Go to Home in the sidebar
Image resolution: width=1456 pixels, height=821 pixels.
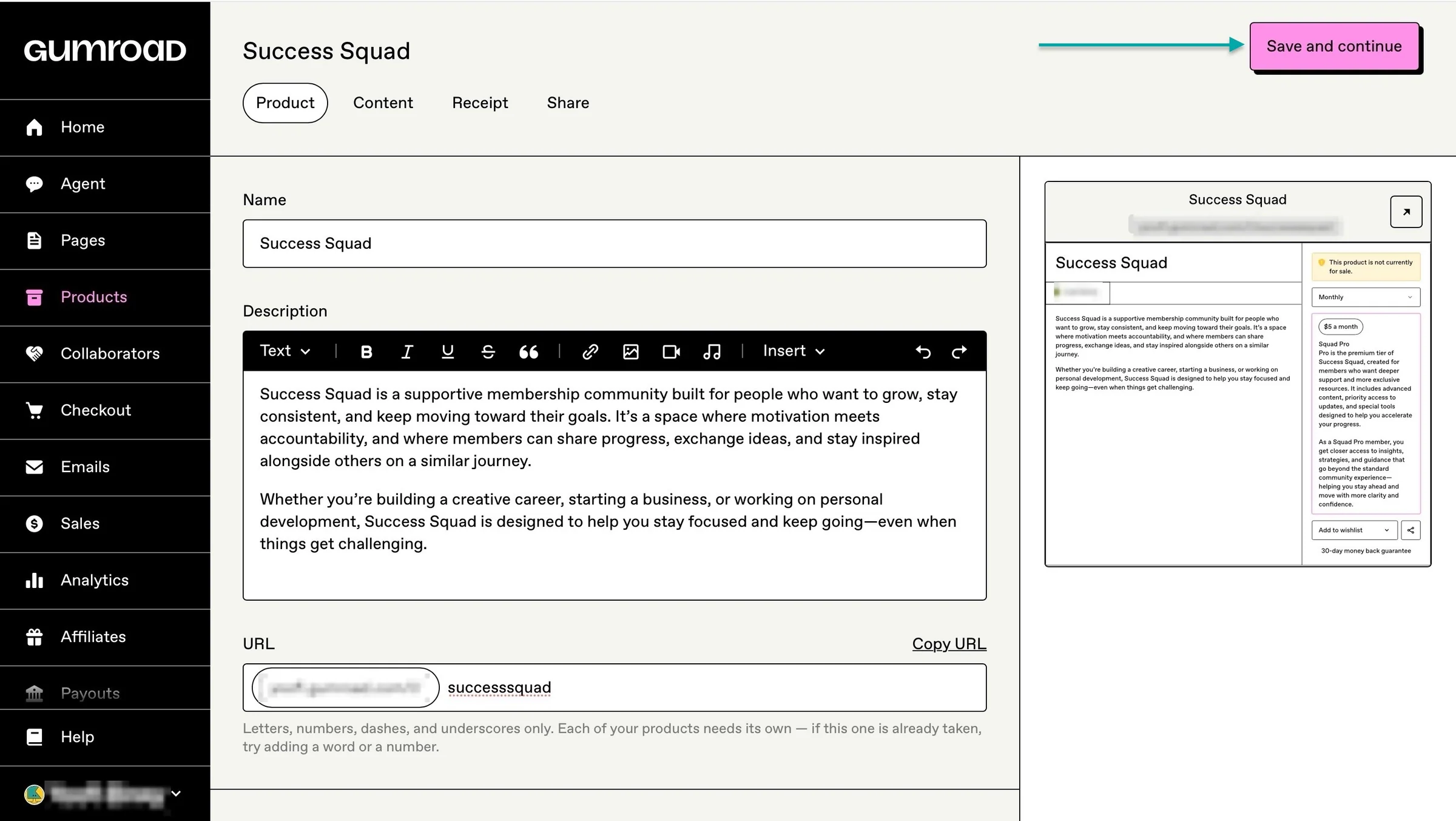click(x=105, y=127)
